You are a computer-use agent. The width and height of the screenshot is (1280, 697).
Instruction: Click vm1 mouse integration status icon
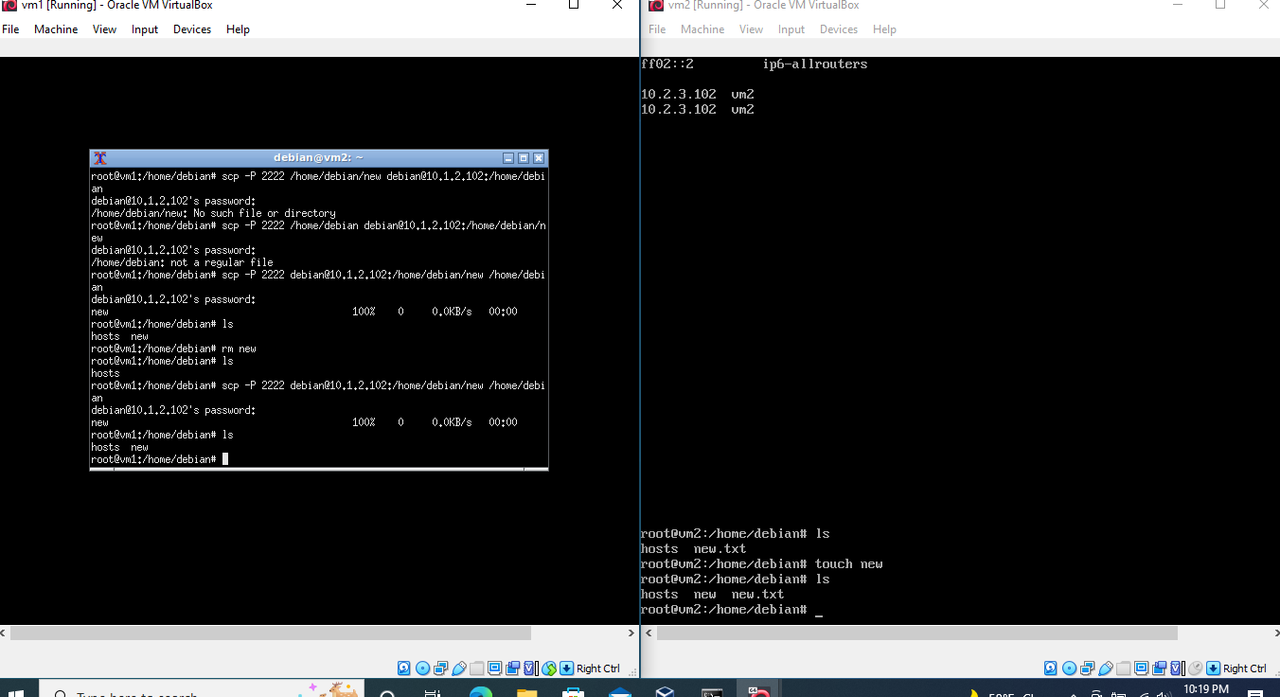(549, 668)
